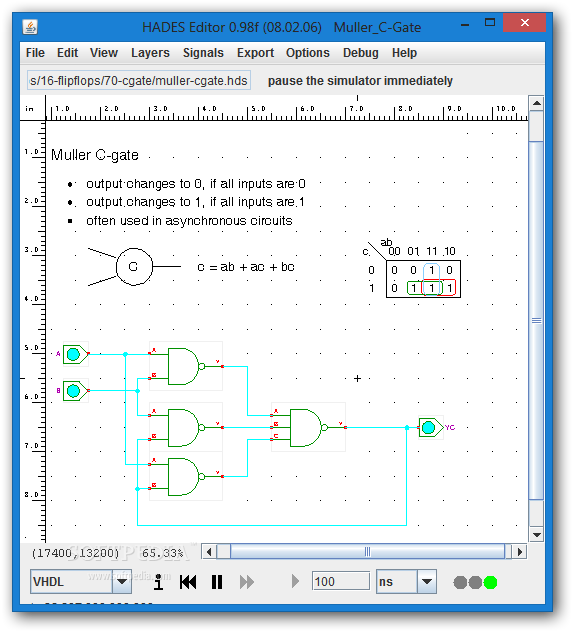Click the fast-forward simulation button
This screenshot has height=632, width=573.
(x=247, y=582)
